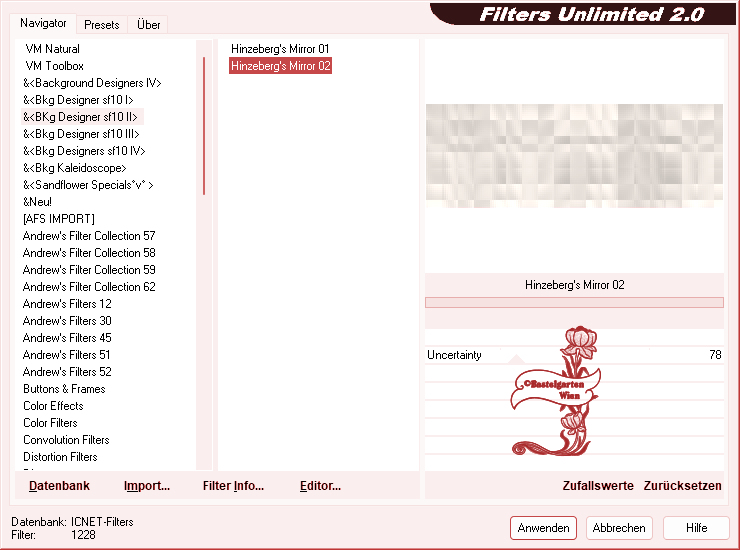Click the progress bar under filter name
Screen dimensions: 740x550
coord(574,303)
